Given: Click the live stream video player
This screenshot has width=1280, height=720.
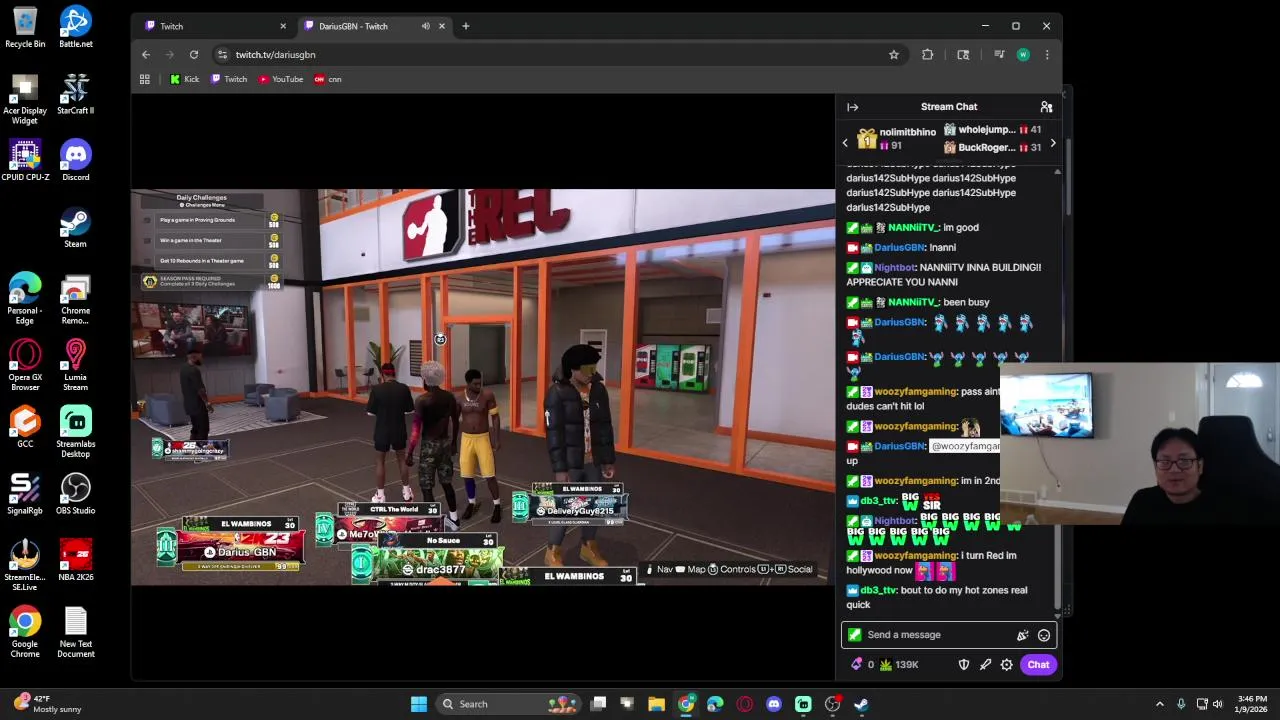Looking at the screenshot, I should click(483, 387).
